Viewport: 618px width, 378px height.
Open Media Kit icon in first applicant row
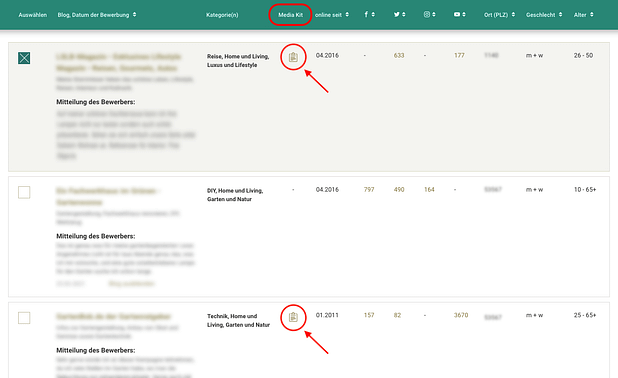(x=293, y=57)
